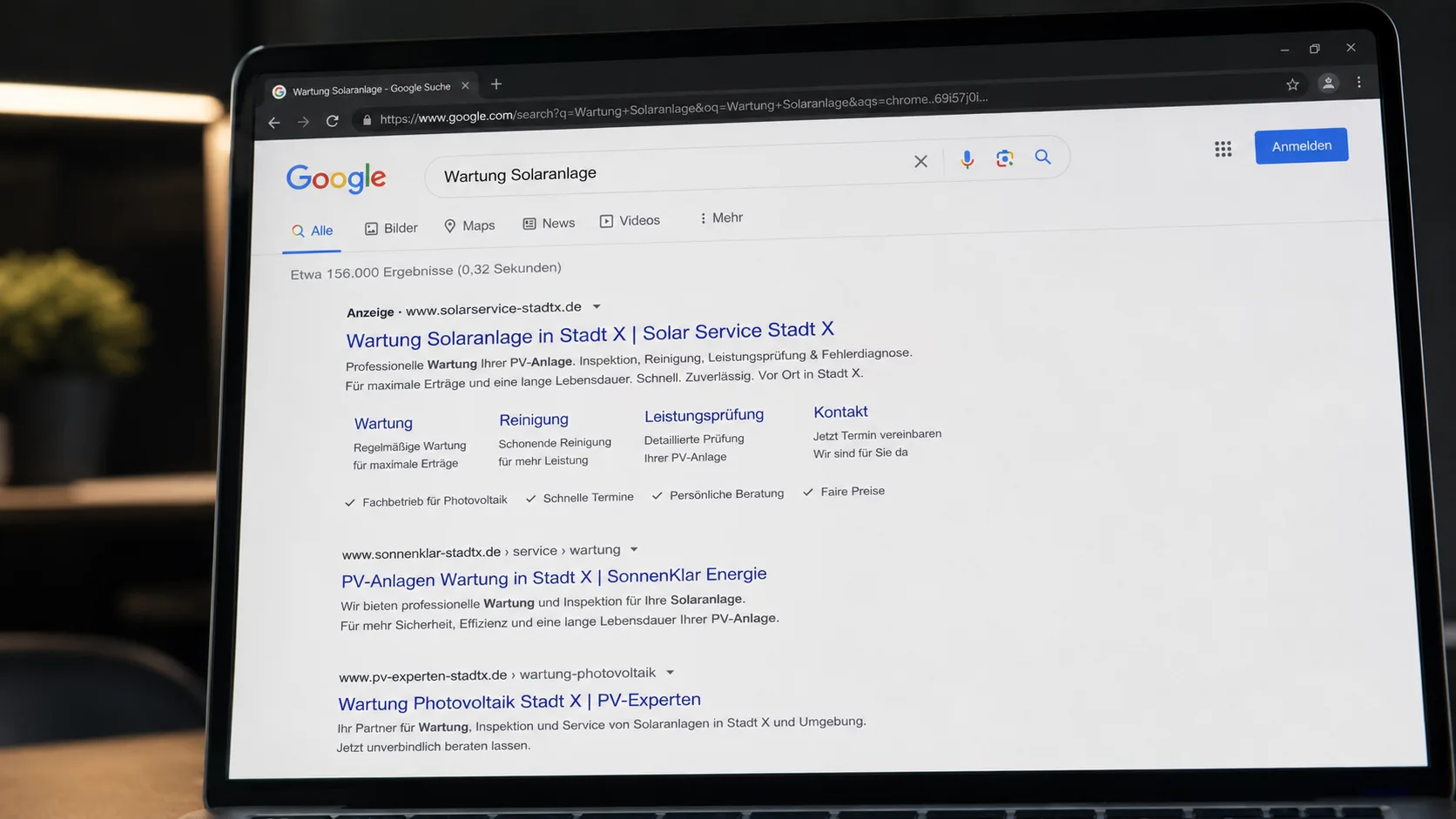Viewport: 1456px width, 819px height.
Task: Search by image with the Lens icon
Action: tap(1005, 158)
